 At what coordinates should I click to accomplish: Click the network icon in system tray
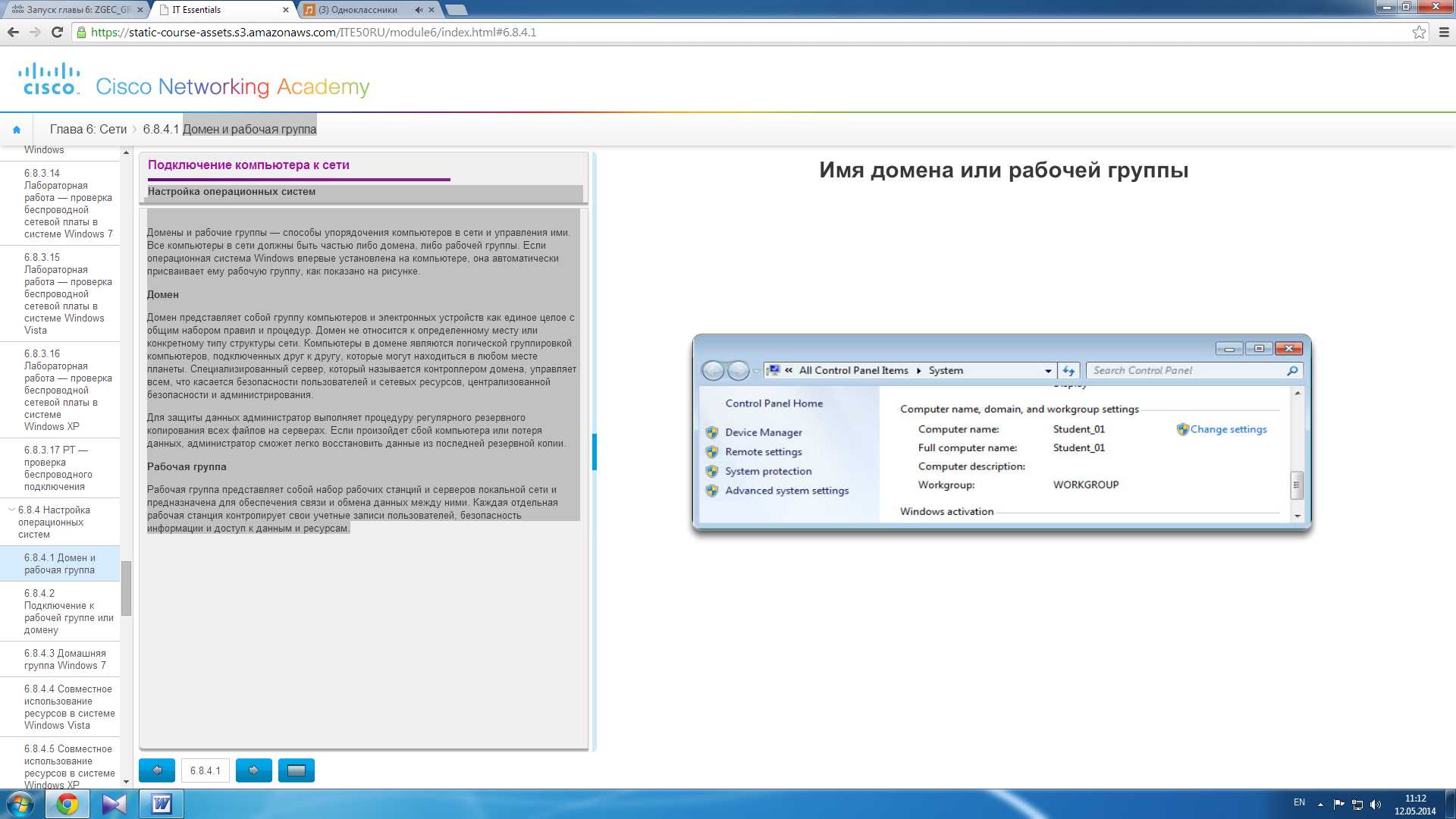(1357, 805)
